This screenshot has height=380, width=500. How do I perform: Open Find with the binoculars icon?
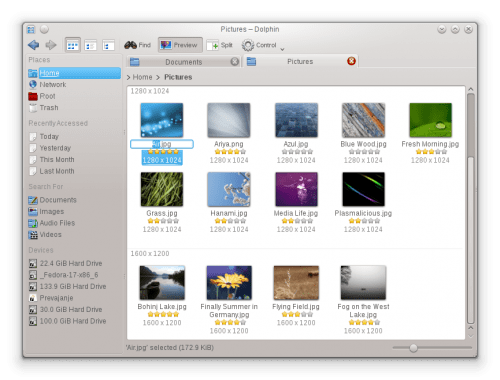coord(137,45)
